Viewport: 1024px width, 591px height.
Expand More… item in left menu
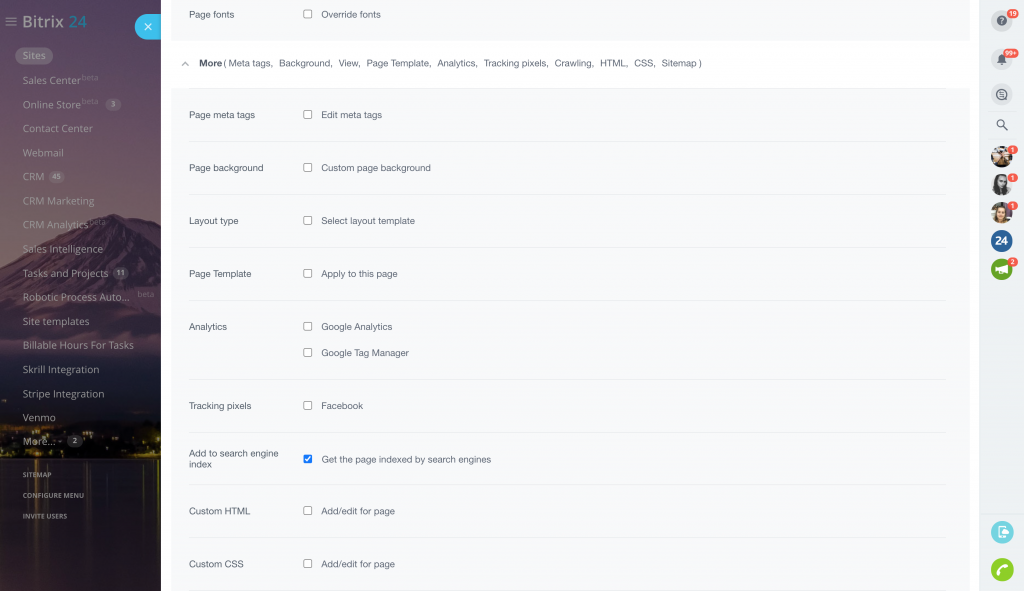tap(39, 441)
